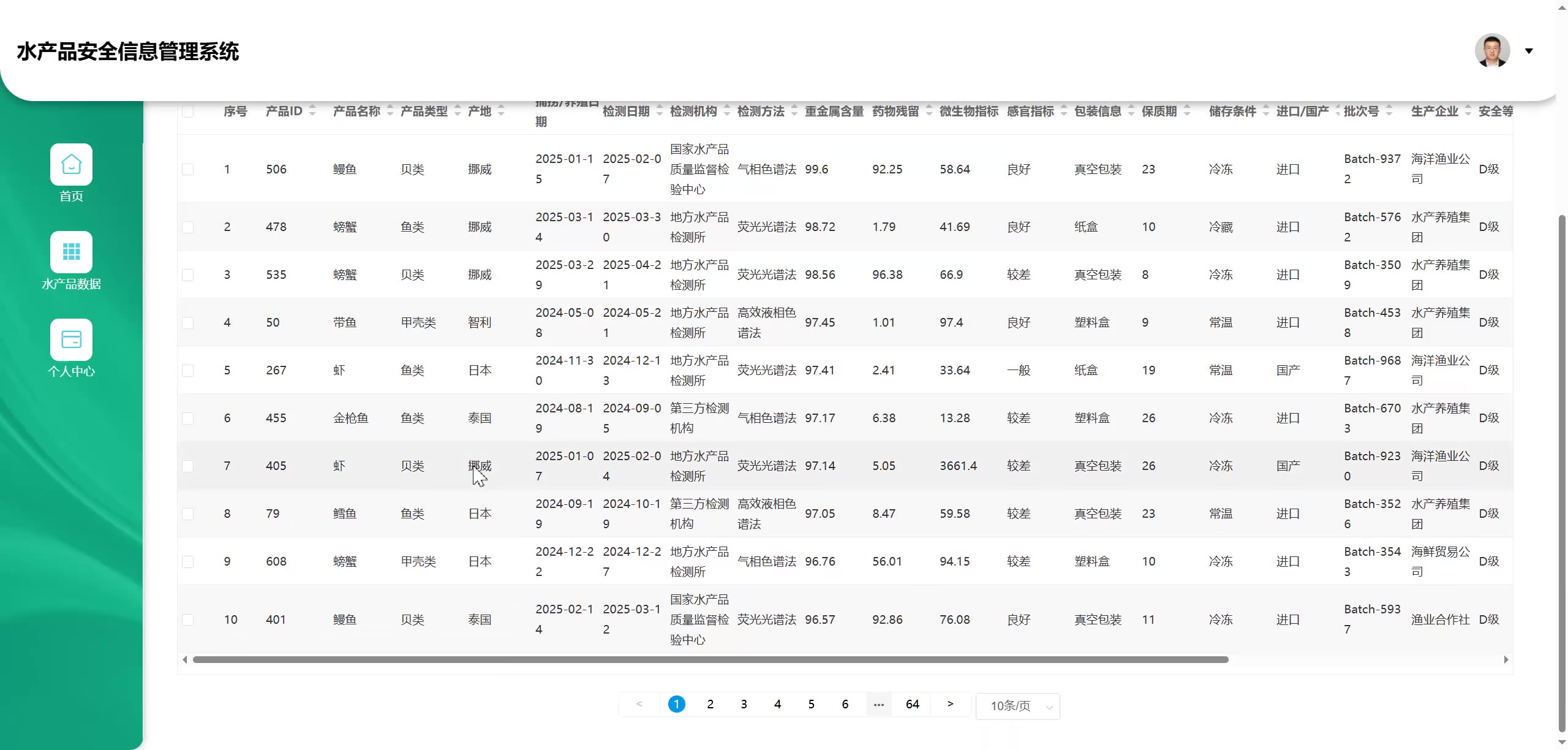1568x750 pixels.
Task: Expand the pagination ellipsis jump
Action: pyautogui.click(x=878, y=704)
